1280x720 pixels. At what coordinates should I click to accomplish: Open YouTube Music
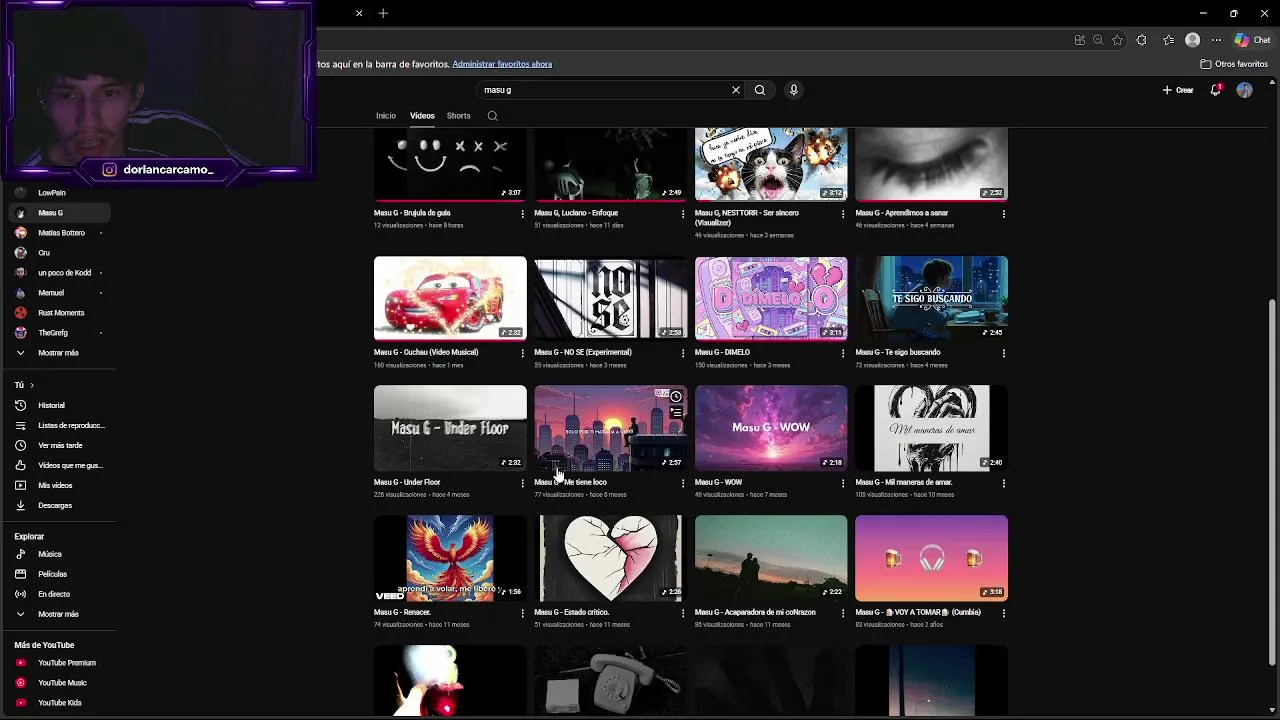60,683
